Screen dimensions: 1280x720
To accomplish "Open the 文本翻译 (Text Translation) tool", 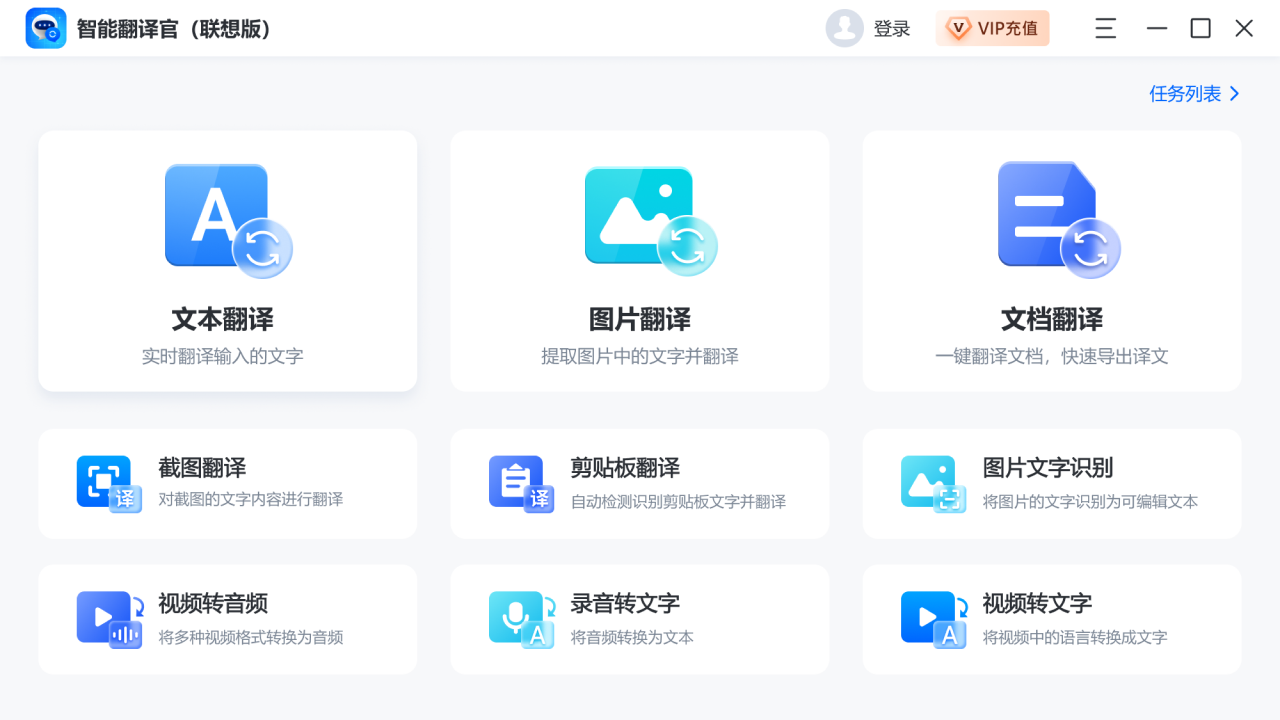I will pyautogui.click(x=227, y=260).
